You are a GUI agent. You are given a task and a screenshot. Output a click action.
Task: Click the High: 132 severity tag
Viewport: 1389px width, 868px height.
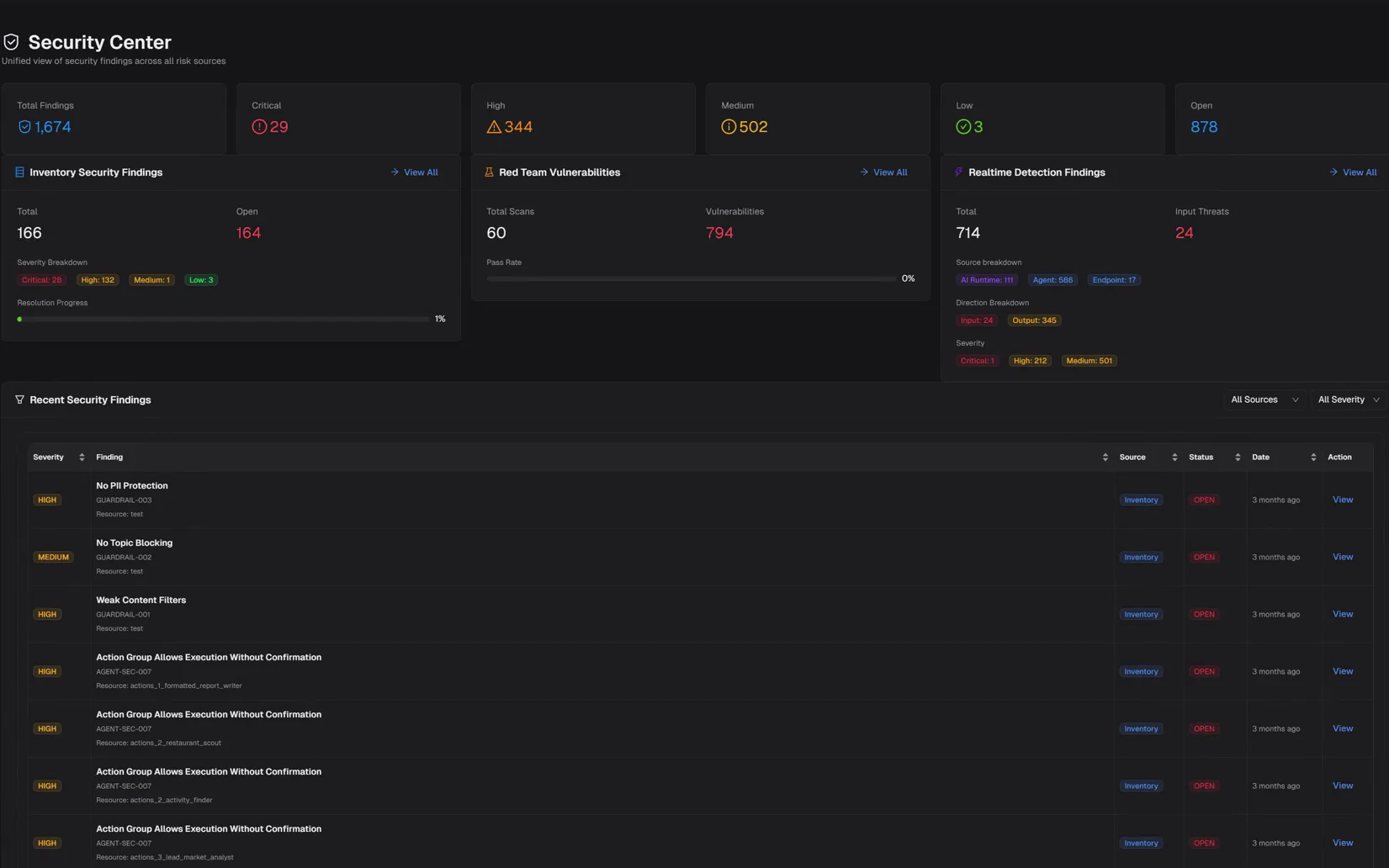pyautogui.click(x=98, y=280)
